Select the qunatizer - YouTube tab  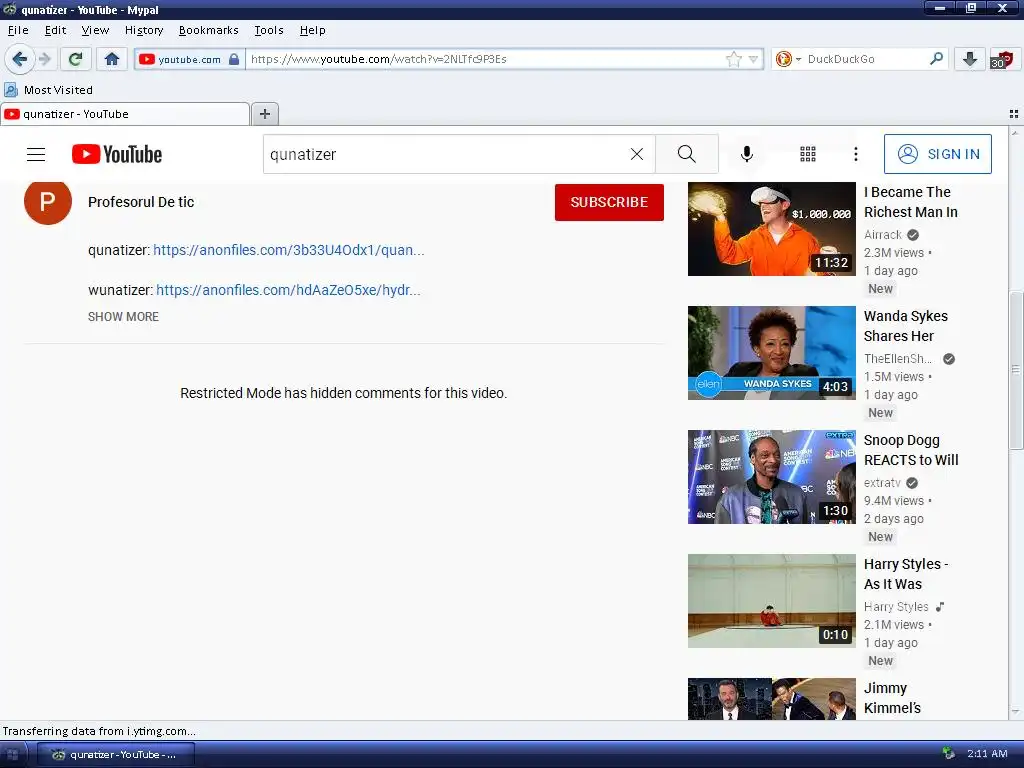(125, 114)
